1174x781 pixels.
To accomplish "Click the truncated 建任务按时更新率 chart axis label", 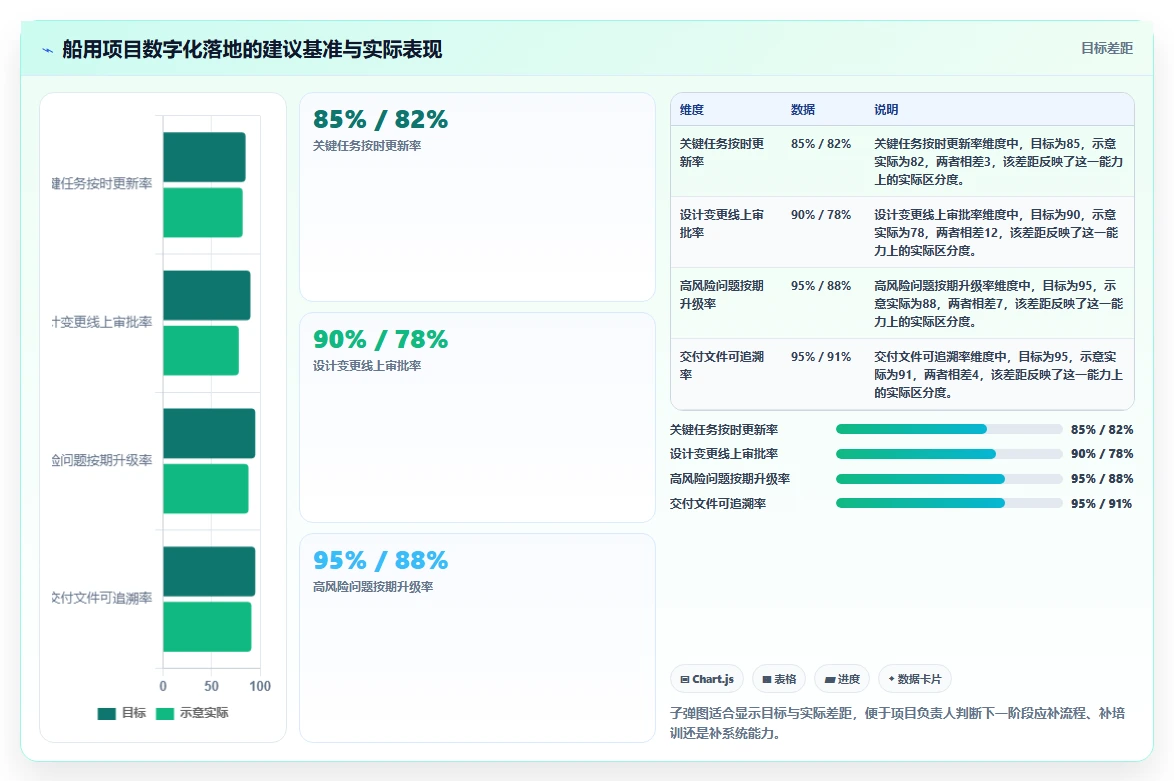I will coord(102,183).
